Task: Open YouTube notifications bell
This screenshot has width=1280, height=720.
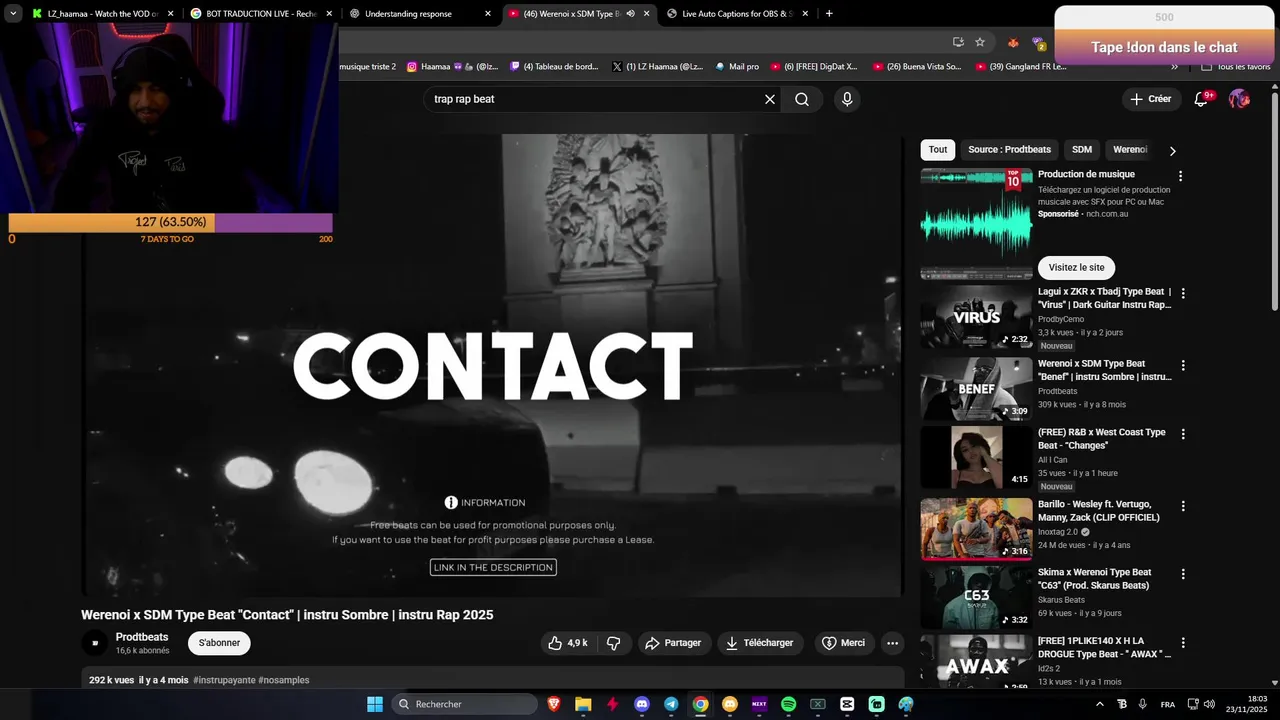Action: click(1202, 99)
